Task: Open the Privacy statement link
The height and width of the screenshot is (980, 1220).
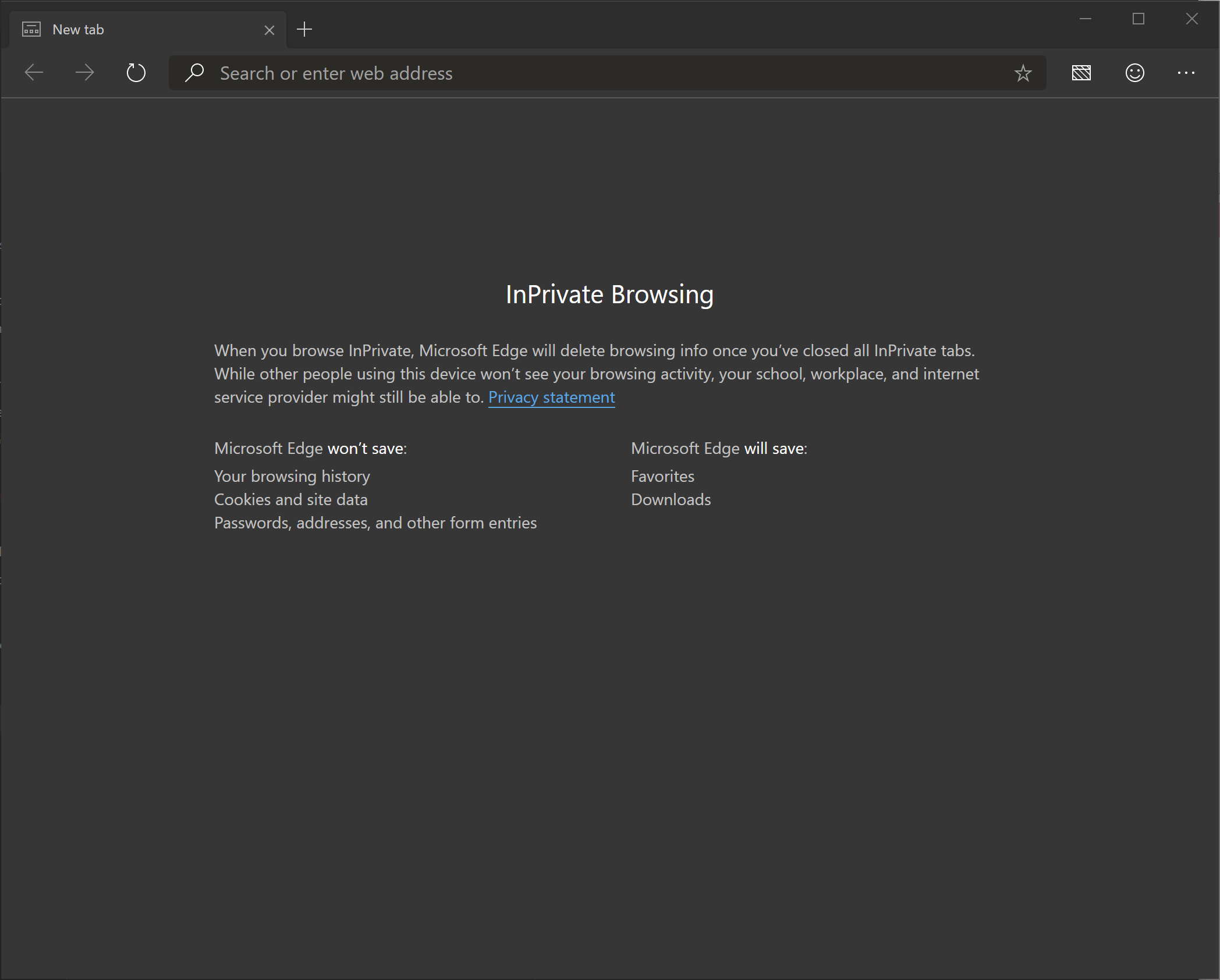Action: click(551, 397)
